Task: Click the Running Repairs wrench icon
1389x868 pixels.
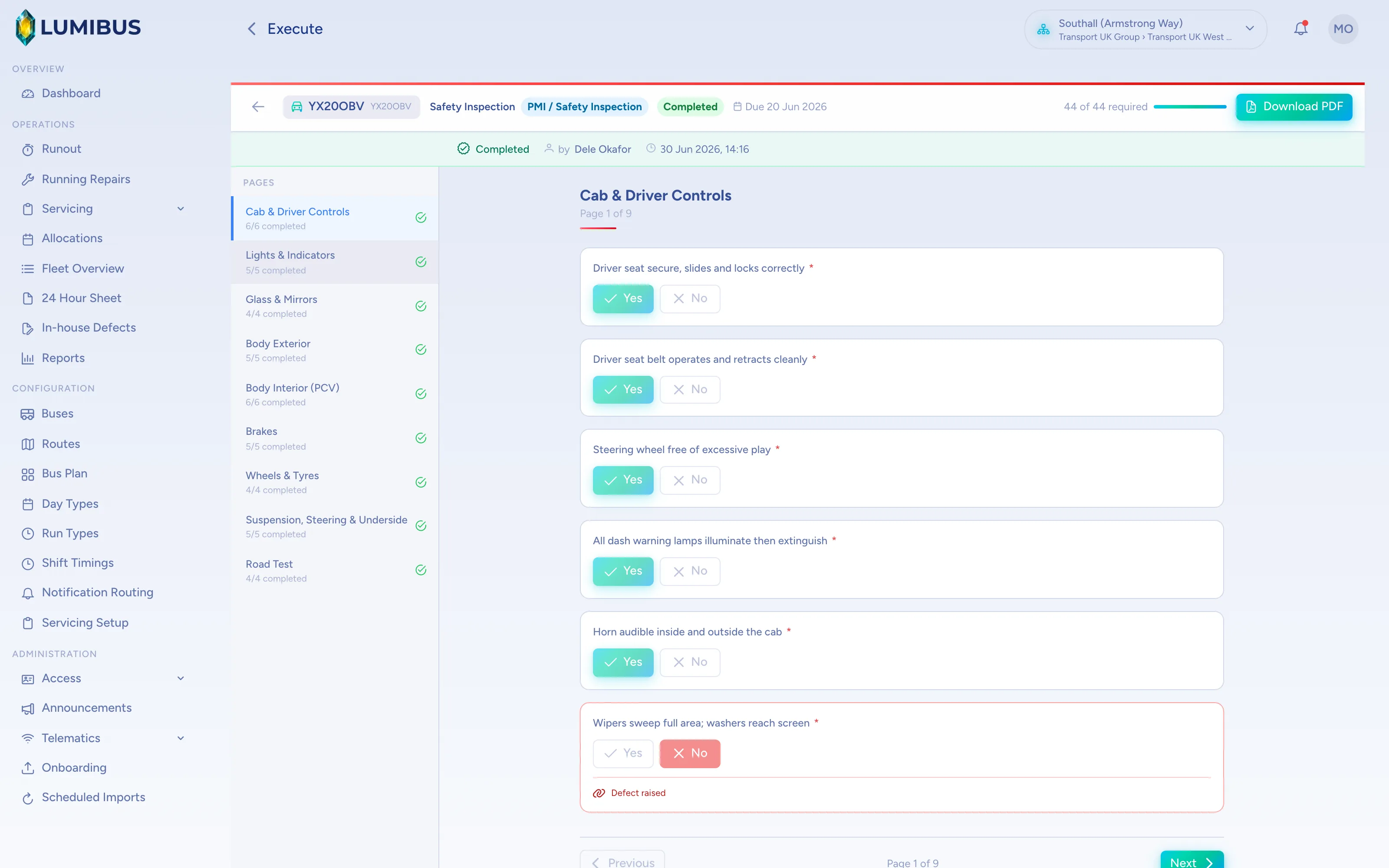Action: (x=27, y=179)
